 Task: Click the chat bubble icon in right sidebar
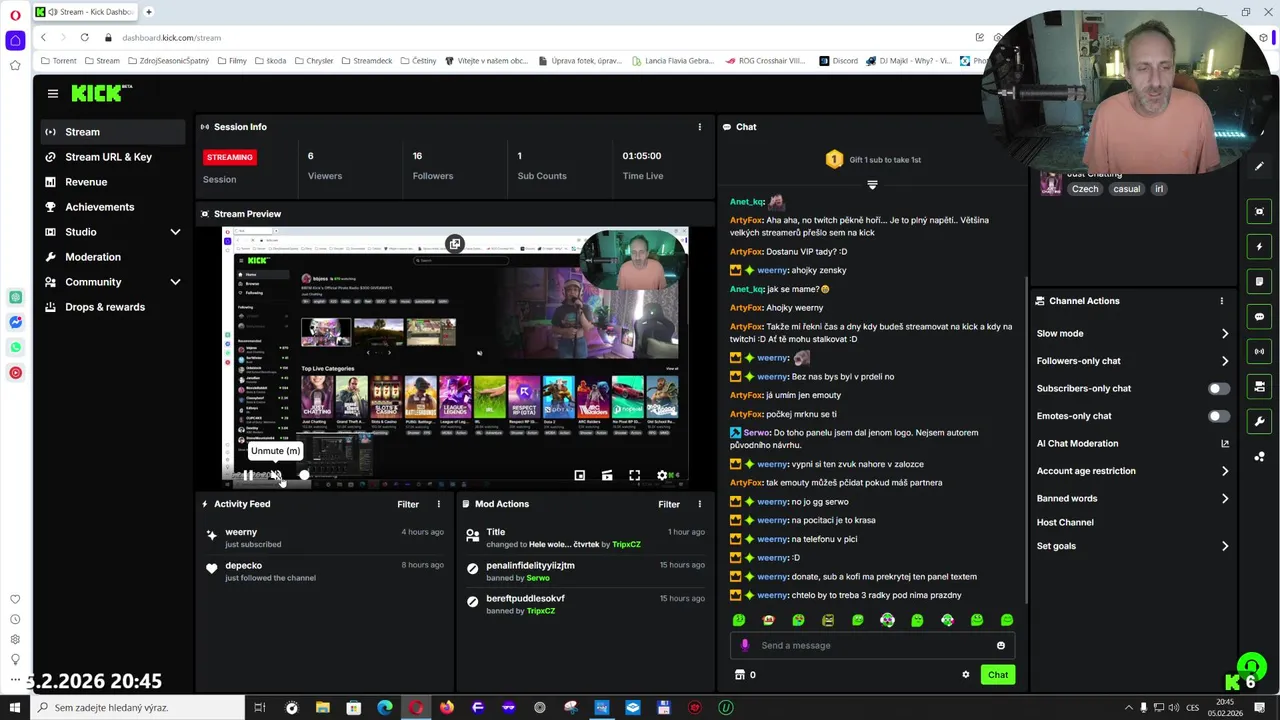pos(1259,317)
